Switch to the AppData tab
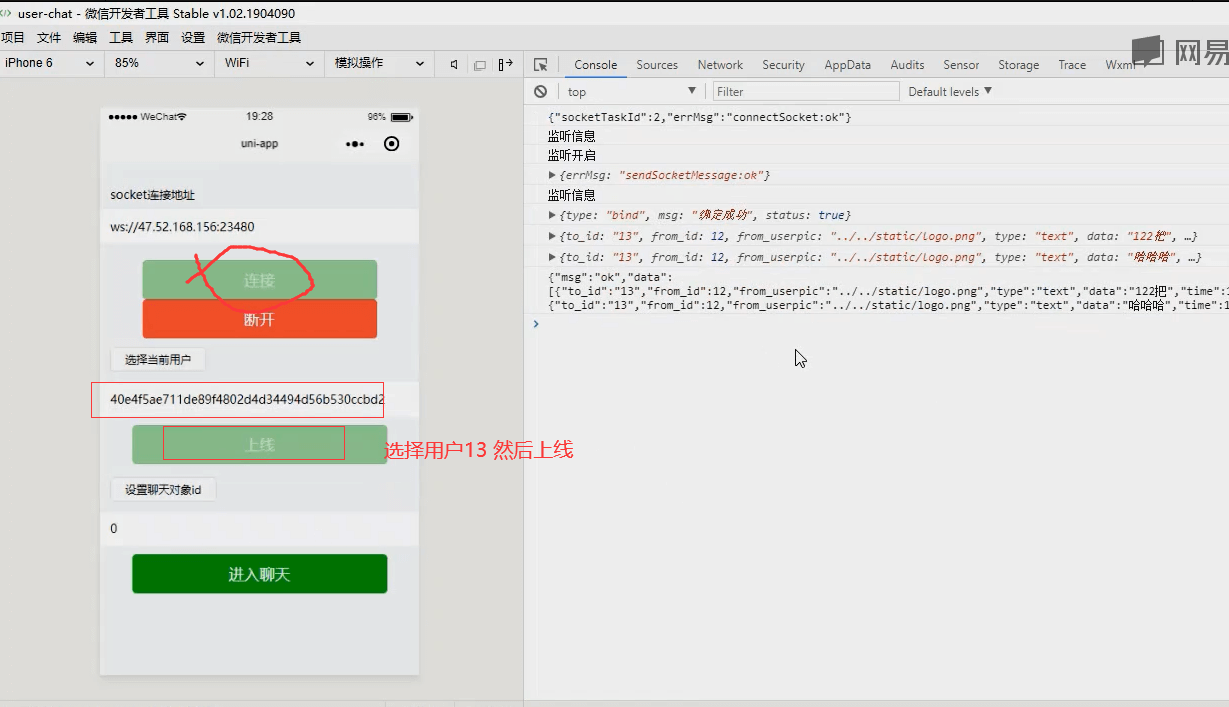The image size is (1229, 707). point(847,65)
